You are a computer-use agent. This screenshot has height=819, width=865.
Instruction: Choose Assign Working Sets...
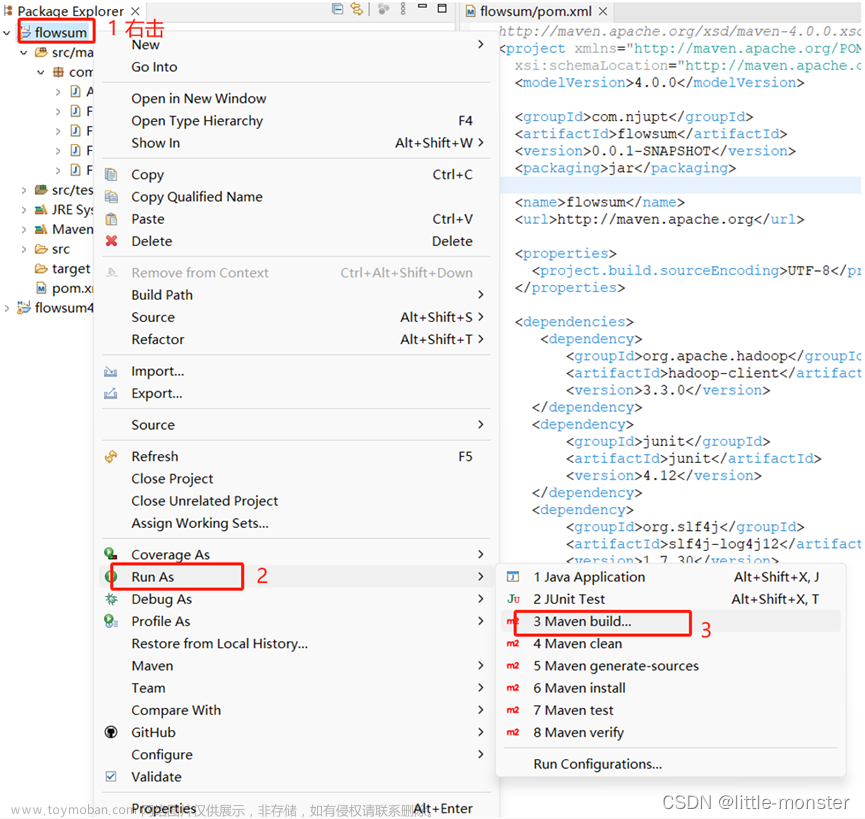point(296,523)
